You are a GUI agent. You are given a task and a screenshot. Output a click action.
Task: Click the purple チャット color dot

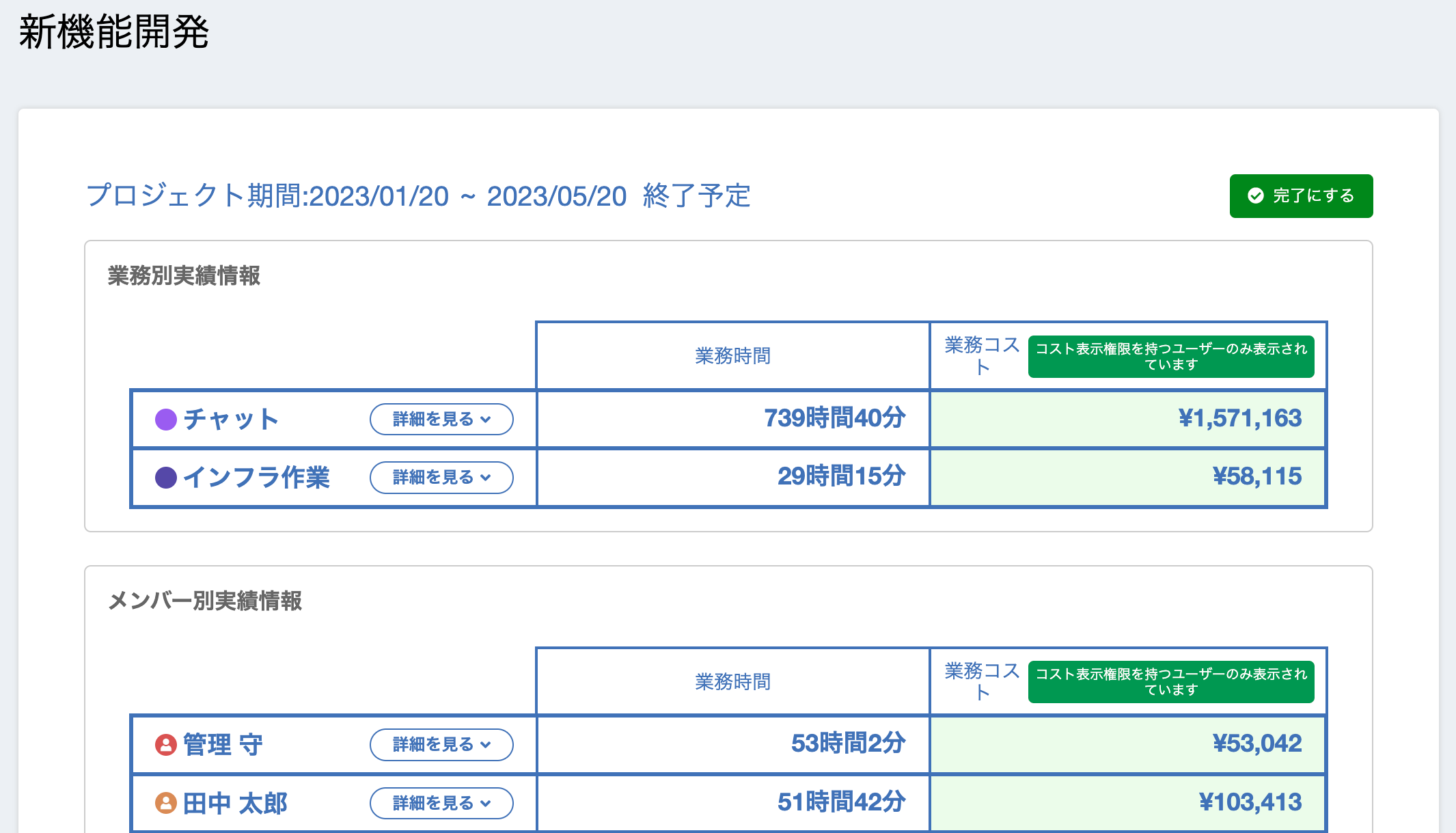(x=166, y=419)
